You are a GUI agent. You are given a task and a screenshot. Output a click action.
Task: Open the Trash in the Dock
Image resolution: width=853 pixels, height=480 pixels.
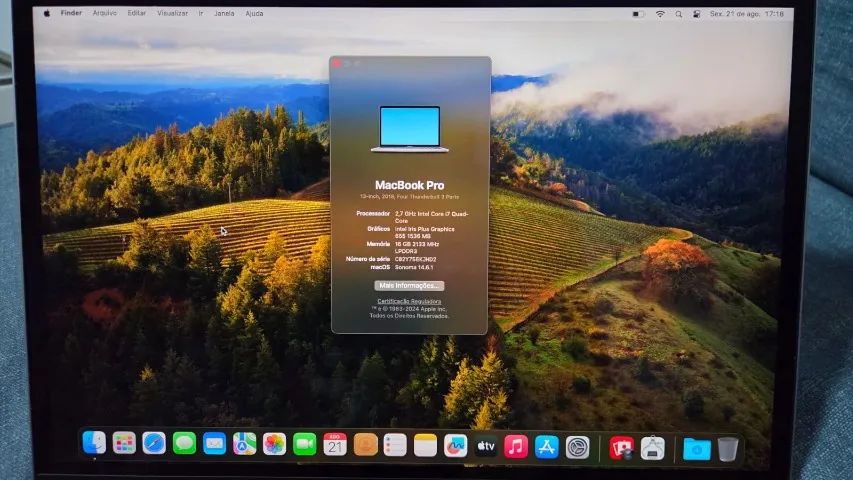728,449
